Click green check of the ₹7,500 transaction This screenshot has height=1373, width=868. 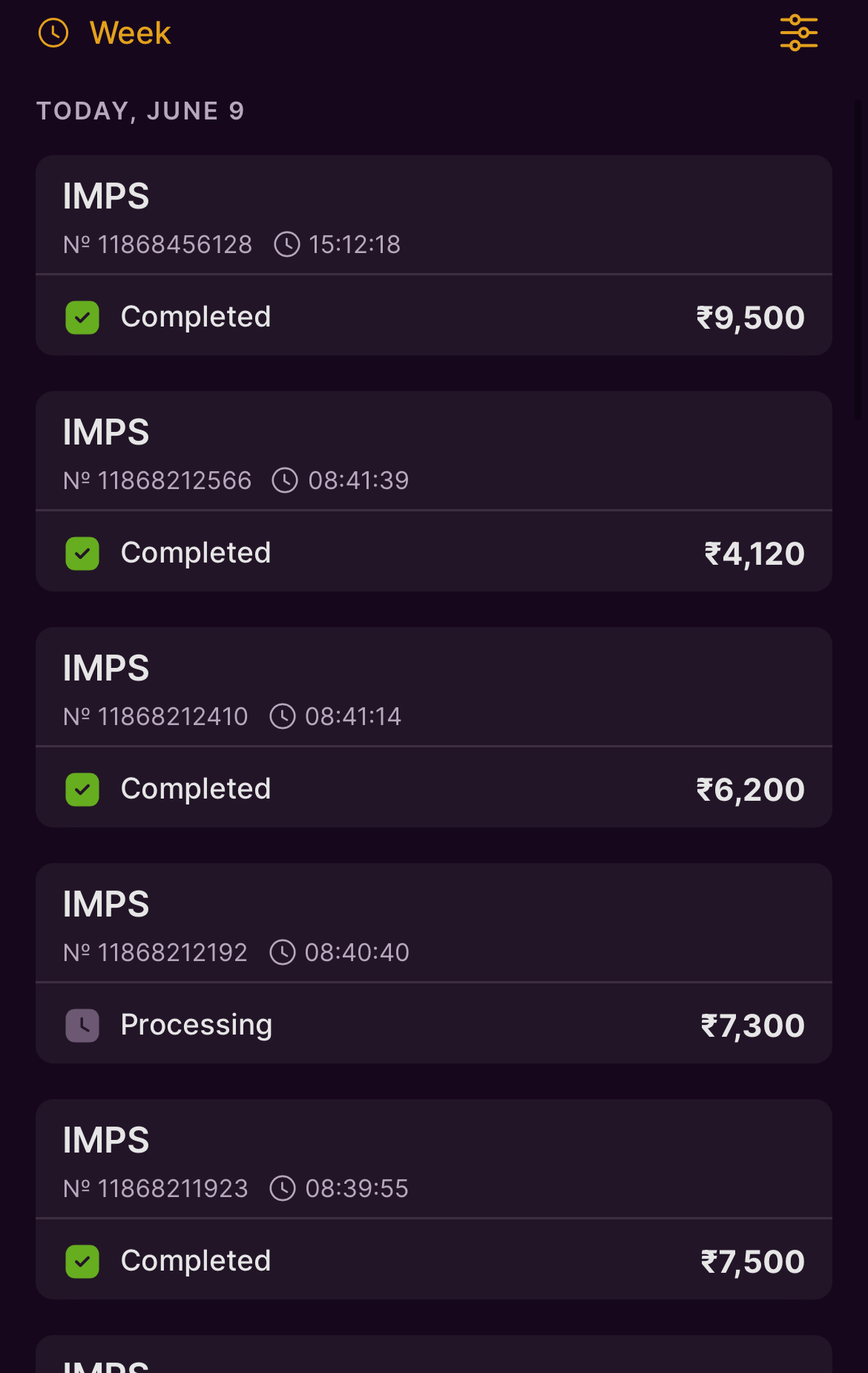[x=82, y=1262]
